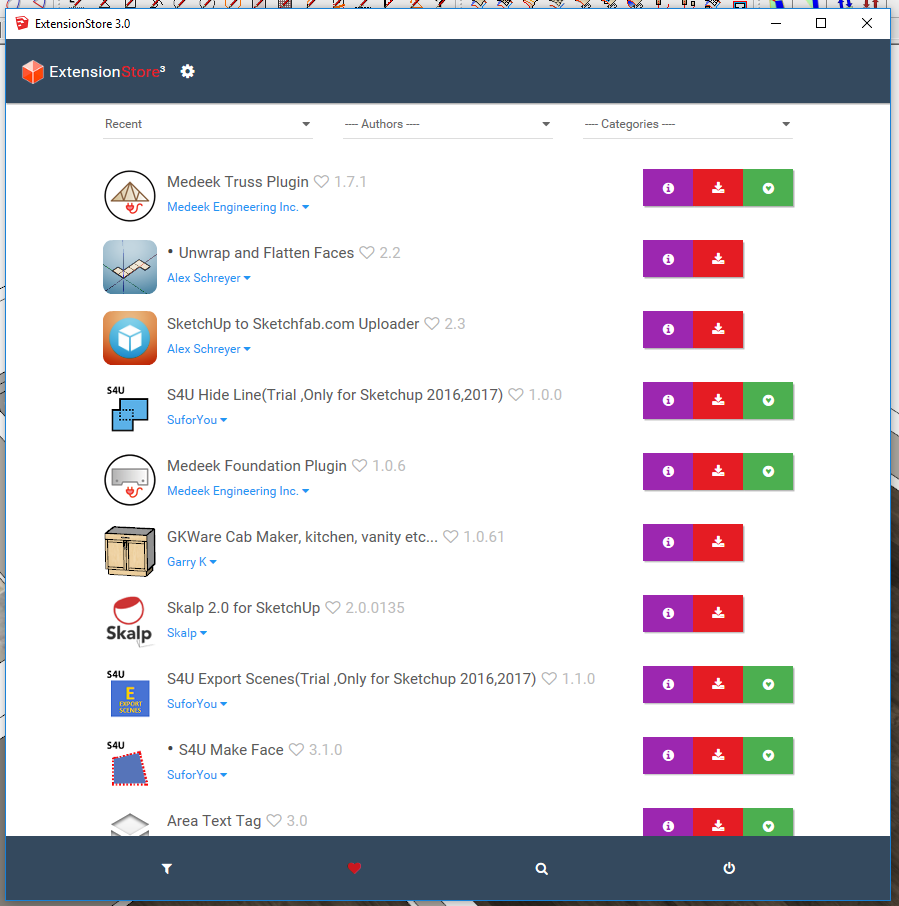The height and width of the screenshot is (906, 899).
Task: Click the Sketchfab Uploader thumbnail
Action: point(130,338)
